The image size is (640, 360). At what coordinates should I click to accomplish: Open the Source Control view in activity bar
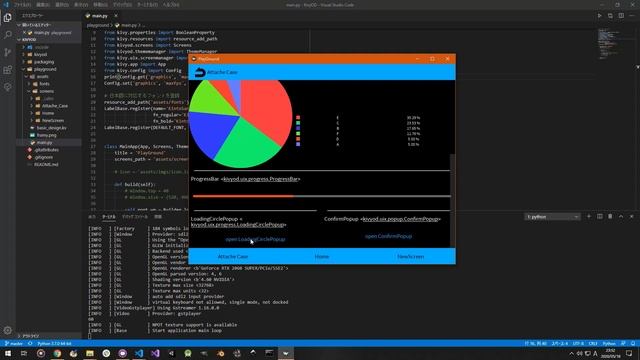8,52
